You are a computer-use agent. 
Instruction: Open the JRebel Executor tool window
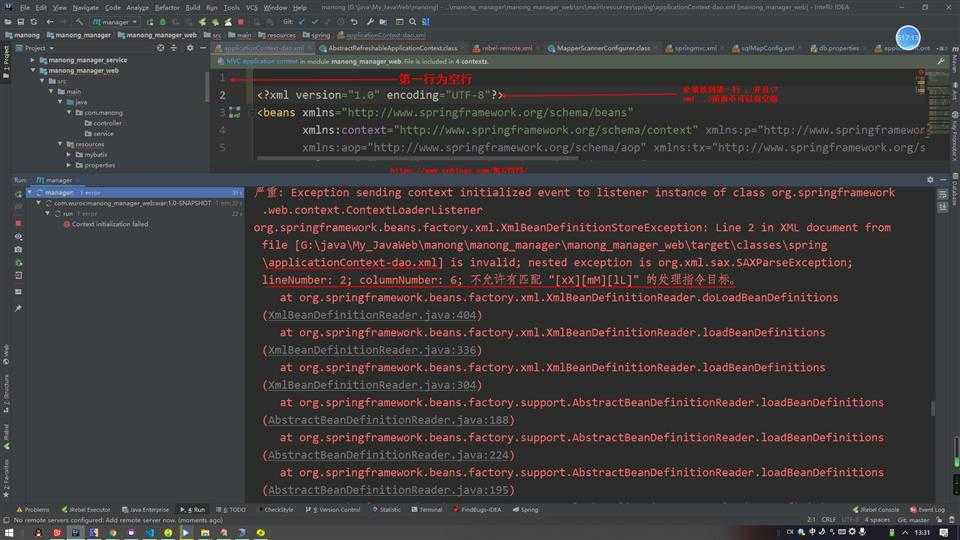click(x=86, y=509)
